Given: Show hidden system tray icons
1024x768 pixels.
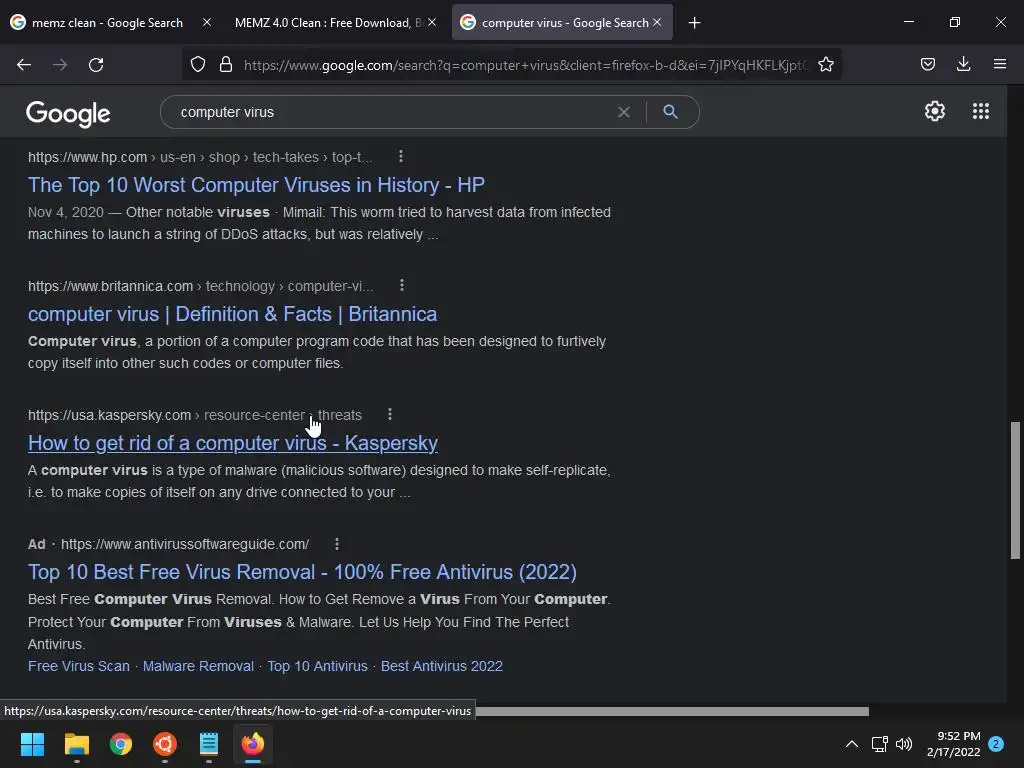Looking at the screenshot, I should pos(852,744).
